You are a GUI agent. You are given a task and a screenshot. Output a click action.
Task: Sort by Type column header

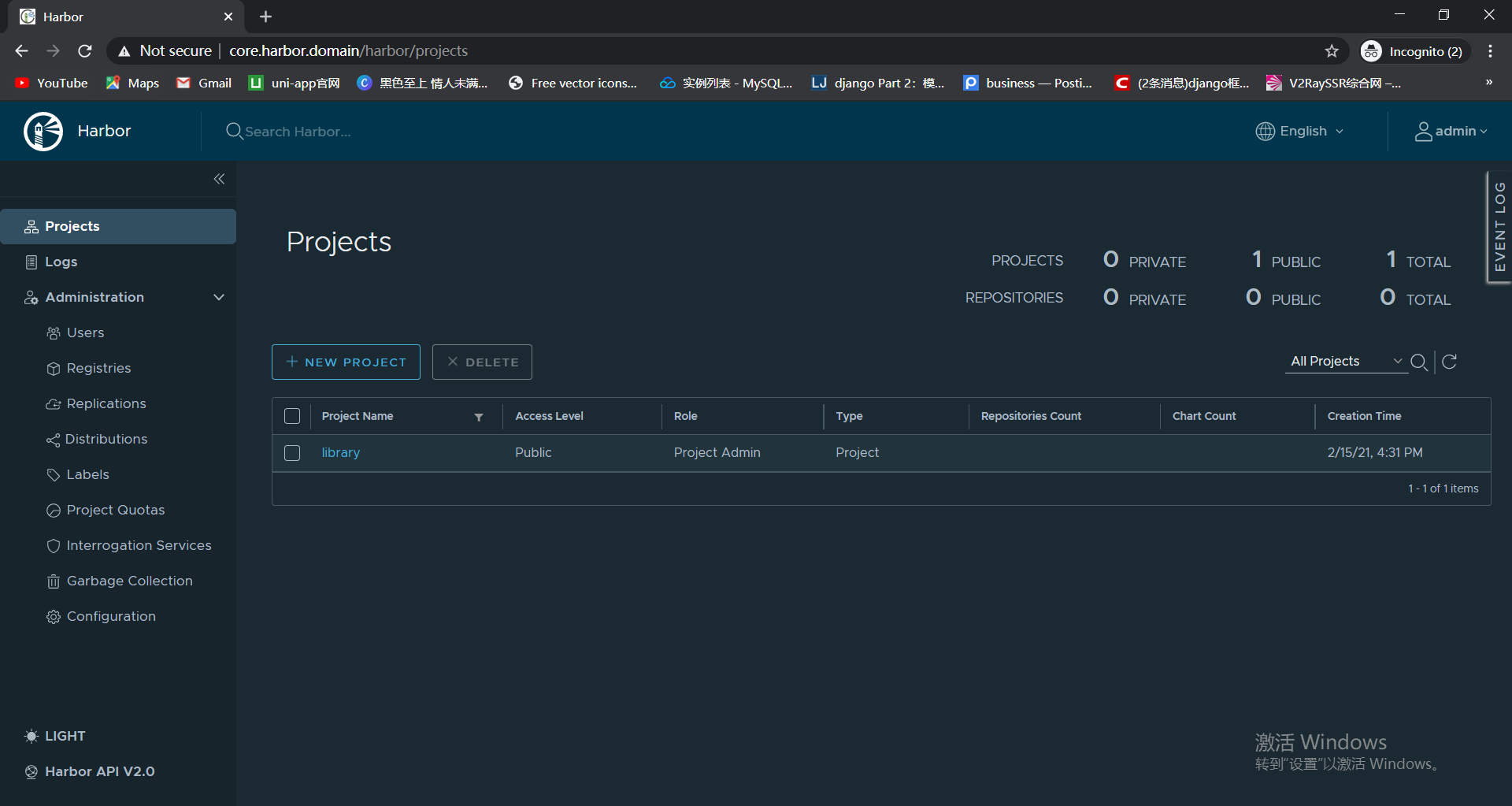(x=849, y=416)
